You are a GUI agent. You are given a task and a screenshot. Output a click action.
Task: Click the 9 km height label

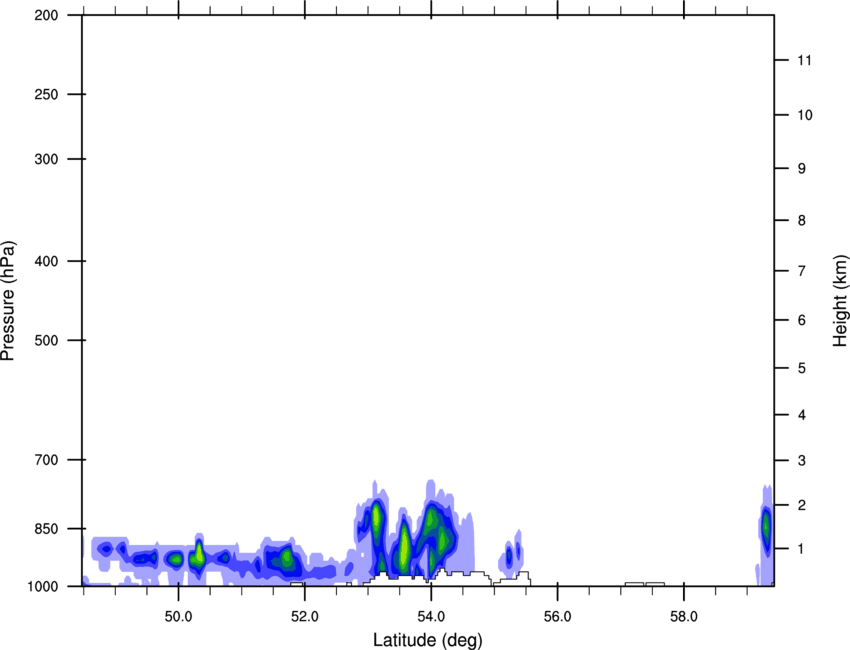pos(802,169)
